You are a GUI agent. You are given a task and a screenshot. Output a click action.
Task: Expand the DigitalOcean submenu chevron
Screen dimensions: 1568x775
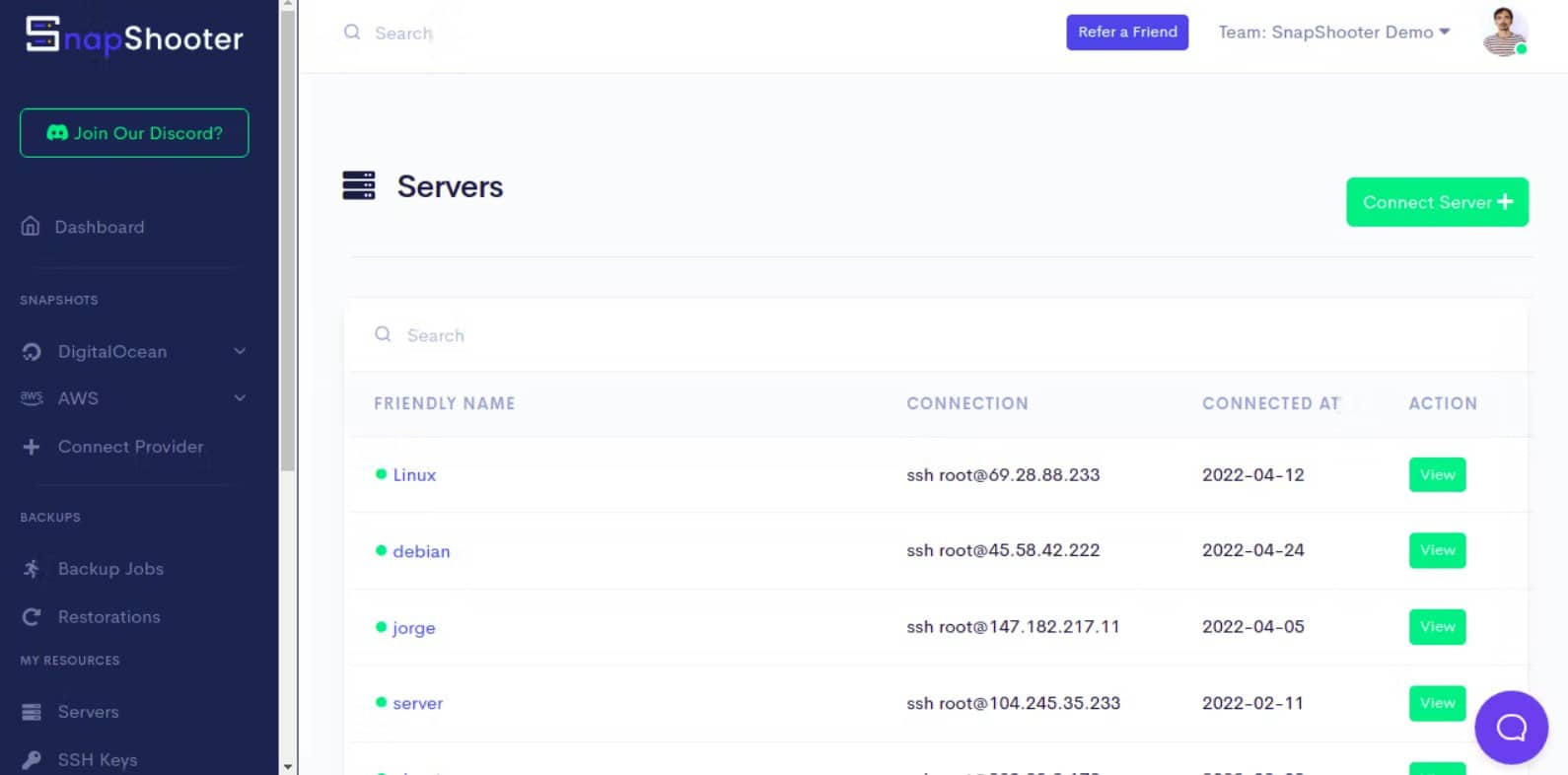(x=240, y=351)
